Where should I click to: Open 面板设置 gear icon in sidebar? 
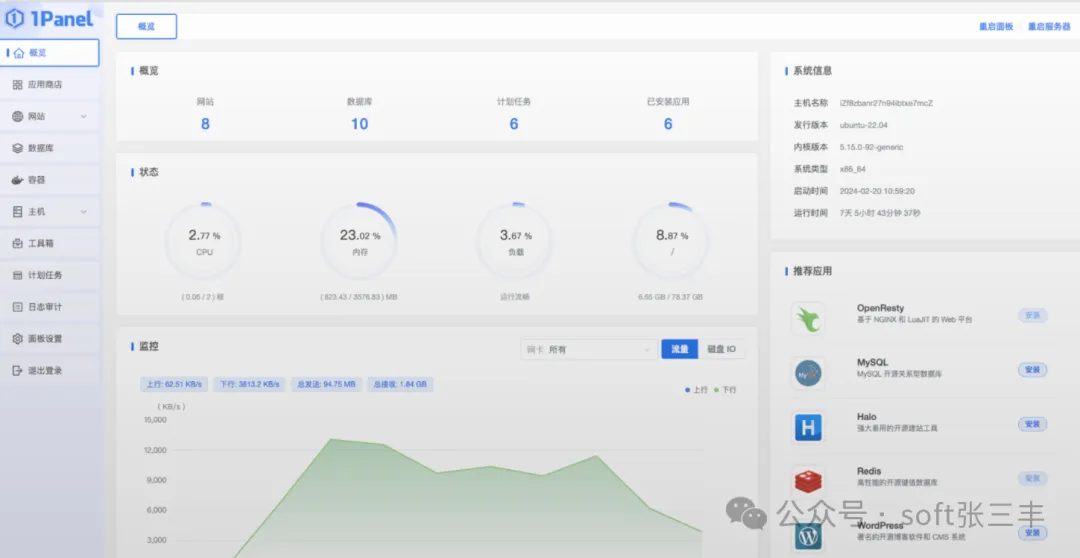[x=18, y=338]
